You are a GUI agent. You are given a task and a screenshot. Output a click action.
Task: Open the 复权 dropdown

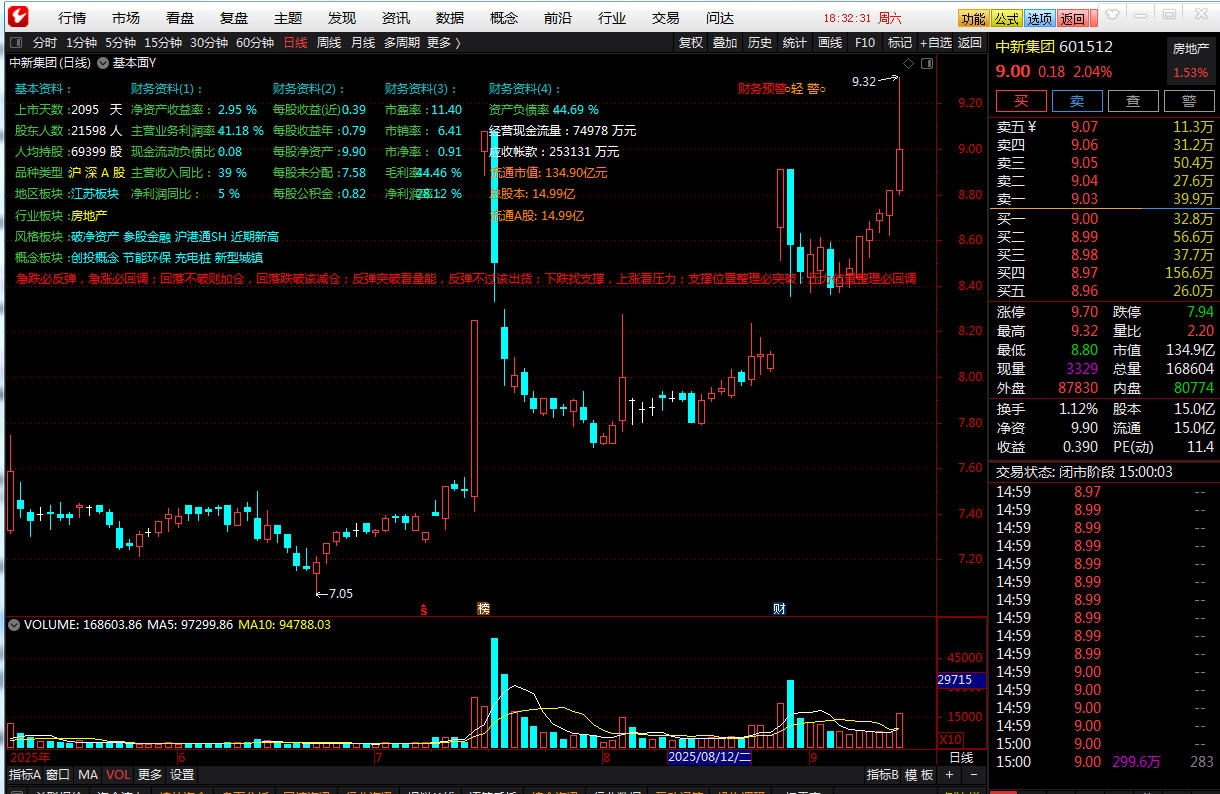tap(691, 43)
